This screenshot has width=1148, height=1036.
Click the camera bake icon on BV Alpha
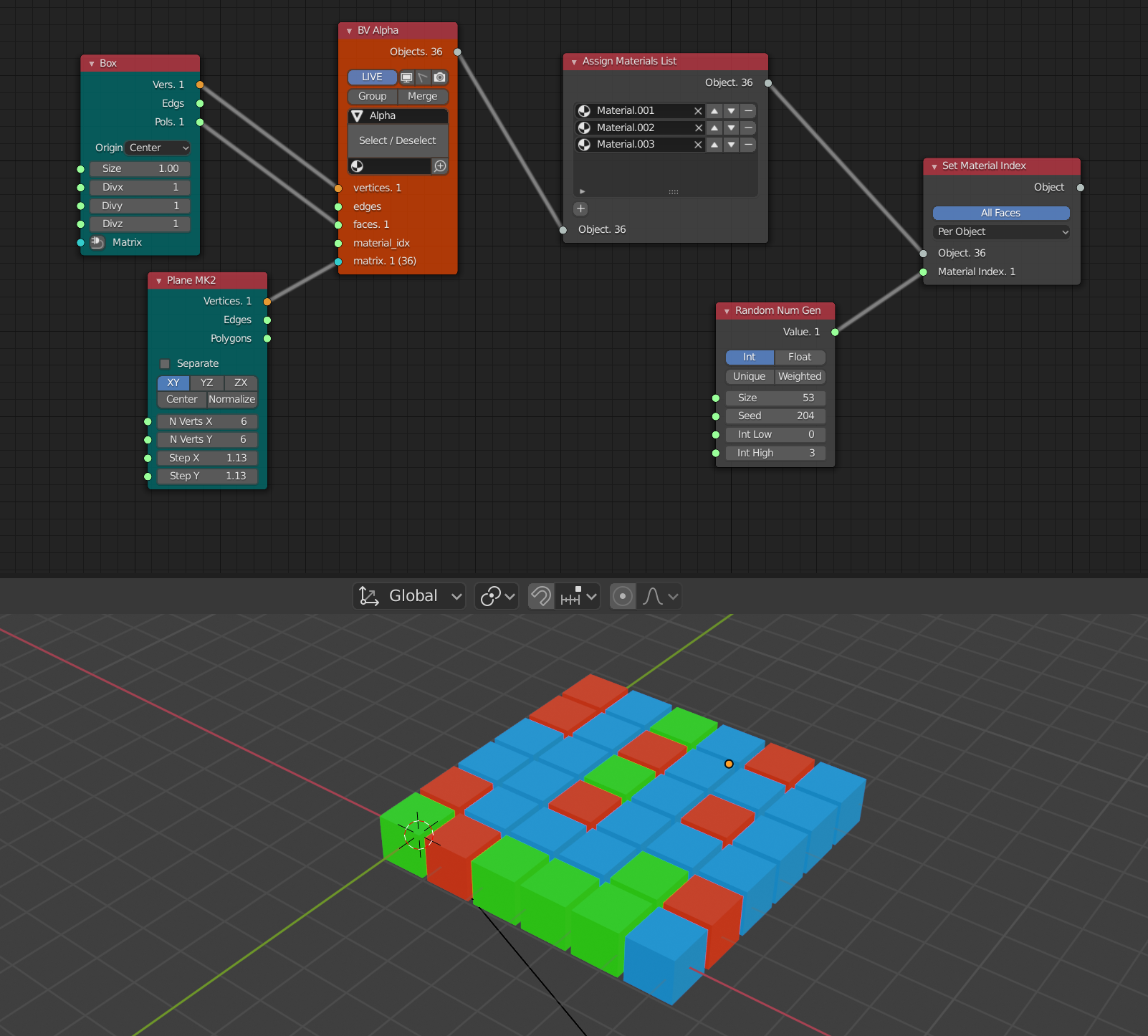coord(439,77)
